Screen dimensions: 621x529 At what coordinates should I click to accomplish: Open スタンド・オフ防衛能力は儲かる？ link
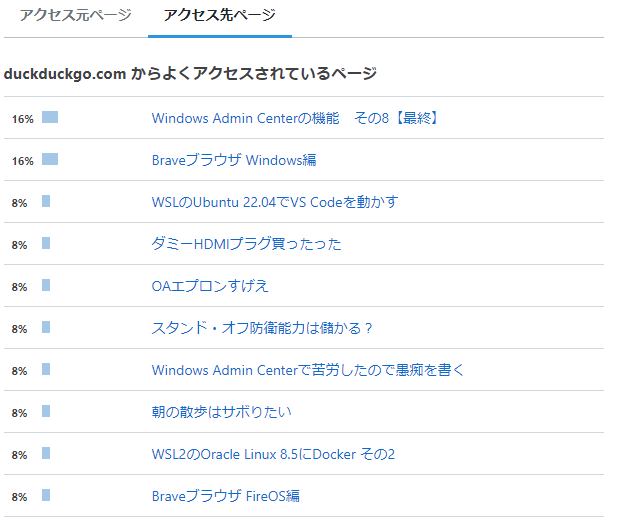[x=262, y=328]
